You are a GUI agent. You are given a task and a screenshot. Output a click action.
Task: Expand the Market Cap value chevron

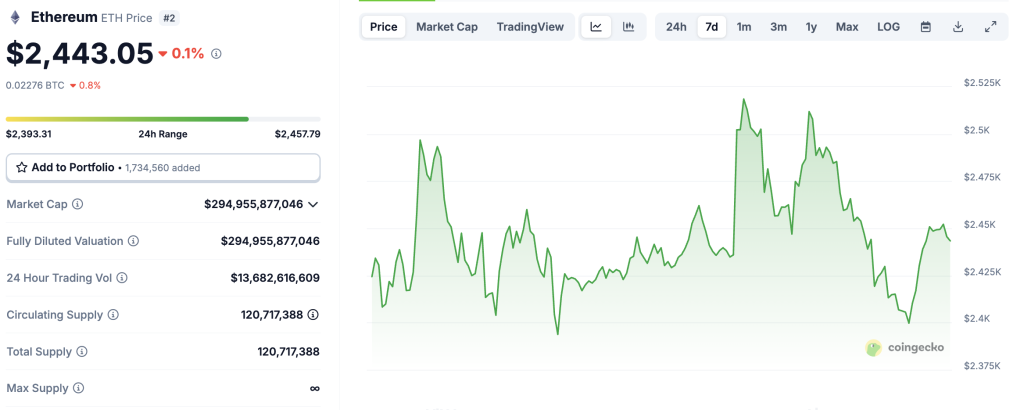tap(313, 204)
